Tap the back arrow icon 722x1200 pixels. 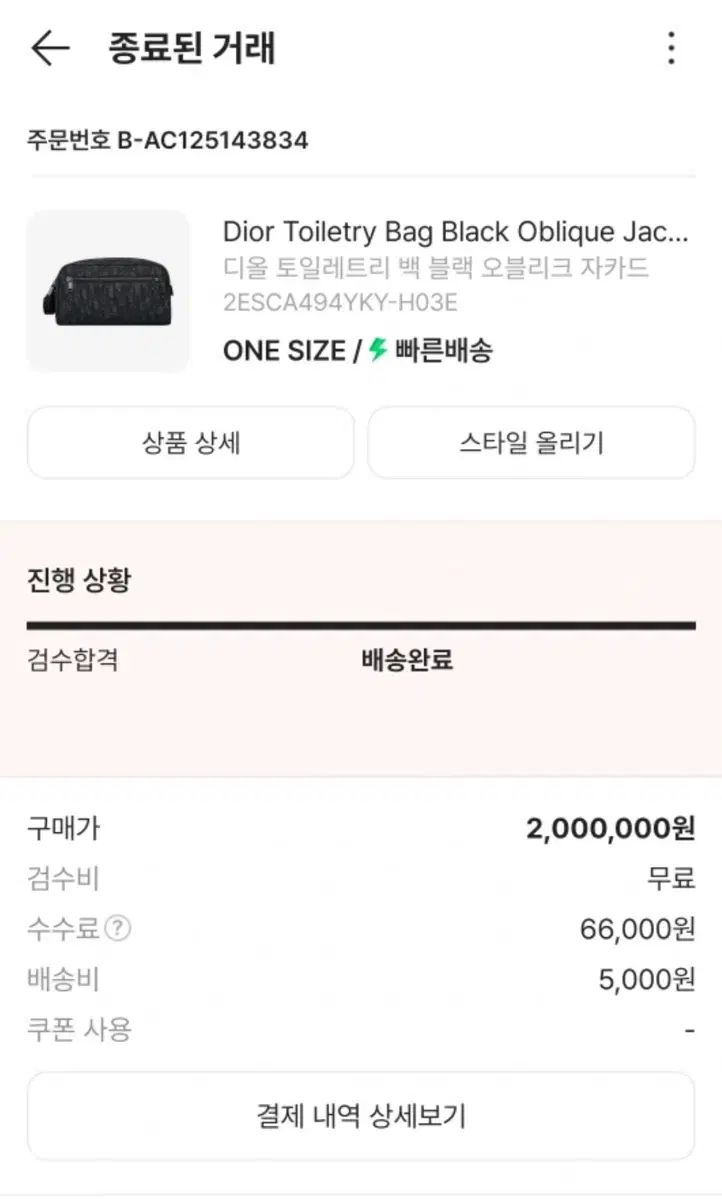50,48
